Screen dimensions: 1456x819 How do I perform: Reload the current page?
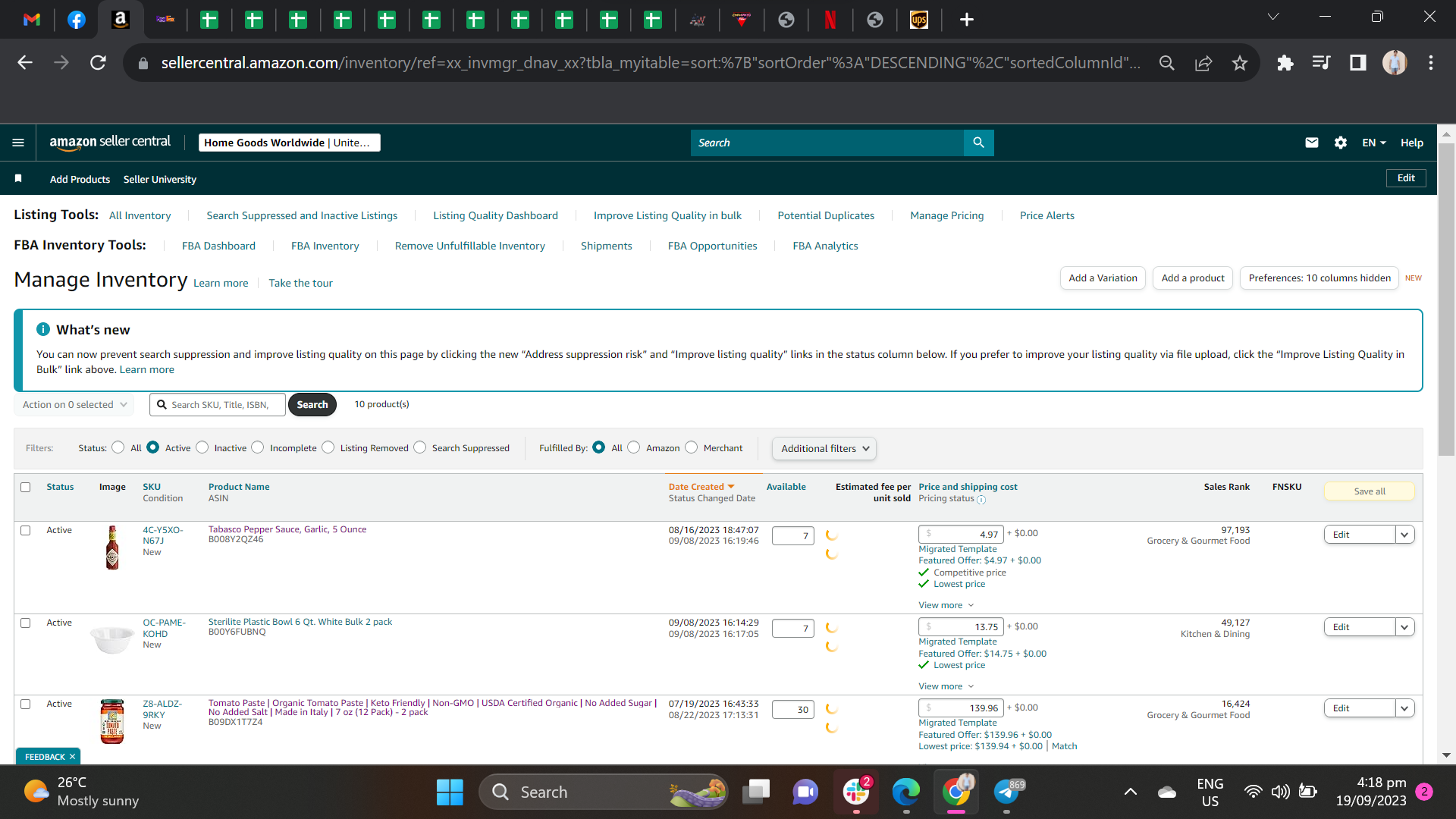click(x=98, y=63)
